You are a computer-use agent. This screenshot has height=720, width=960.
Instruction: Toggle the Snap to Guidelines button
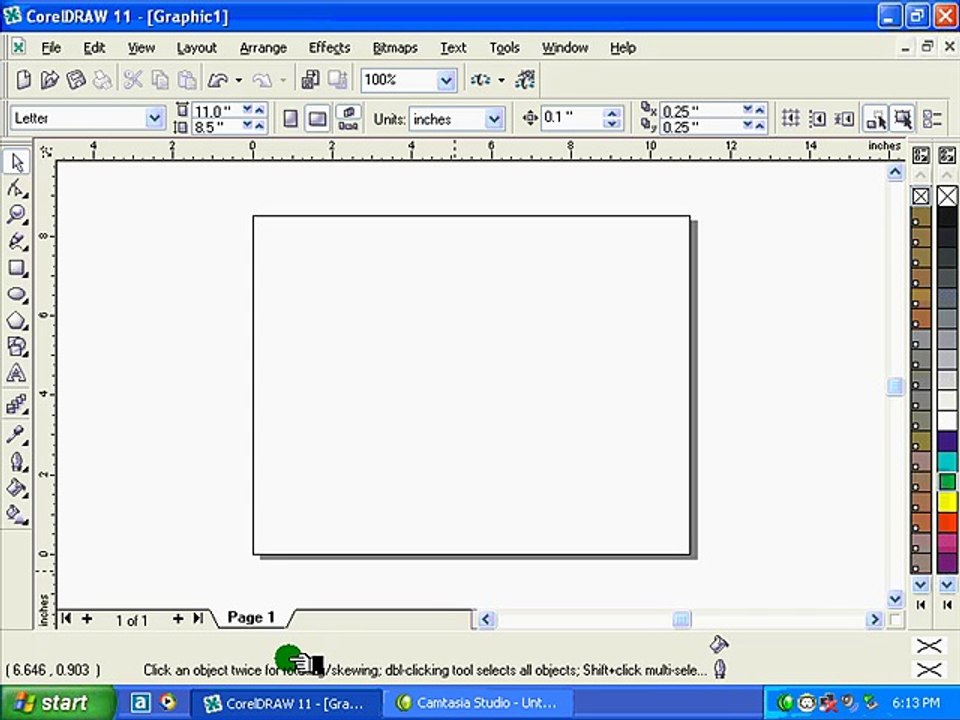pyautogui.click(x=817, y=119)
